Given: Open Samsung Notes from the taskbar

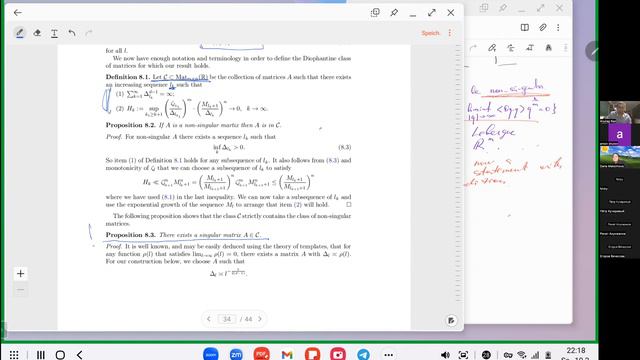Looking at the screenshot, I should point(313,354).
